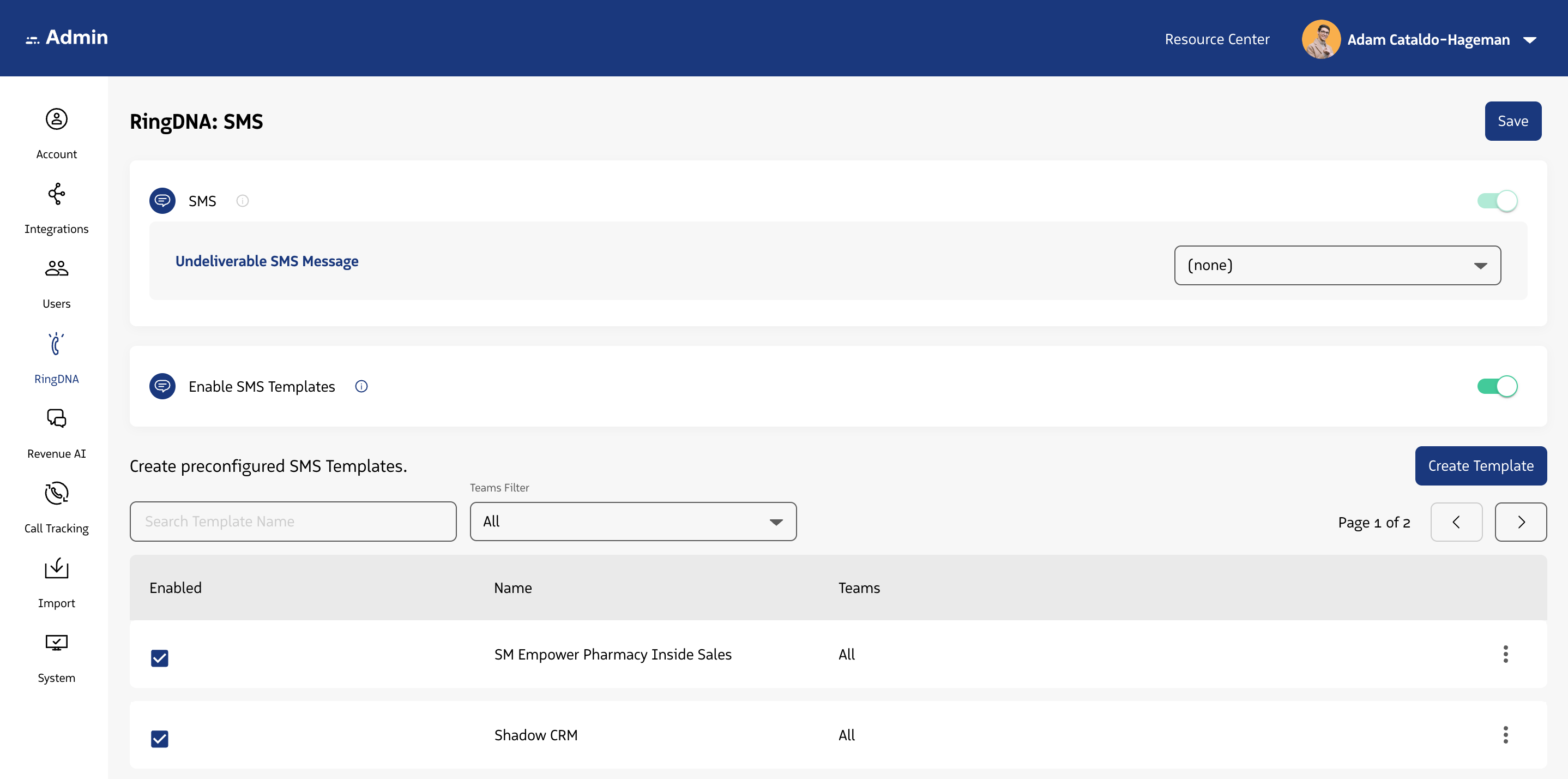Uncheck the Shadow CRM template checkbox
The image size is (1568, 779).
(x=160, y=739)
